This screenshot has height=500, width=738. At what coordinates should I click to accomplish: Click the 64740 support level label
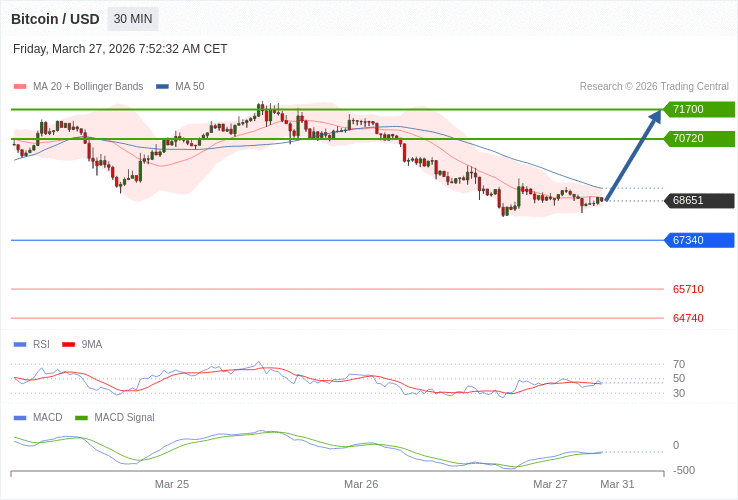(688, 318)
